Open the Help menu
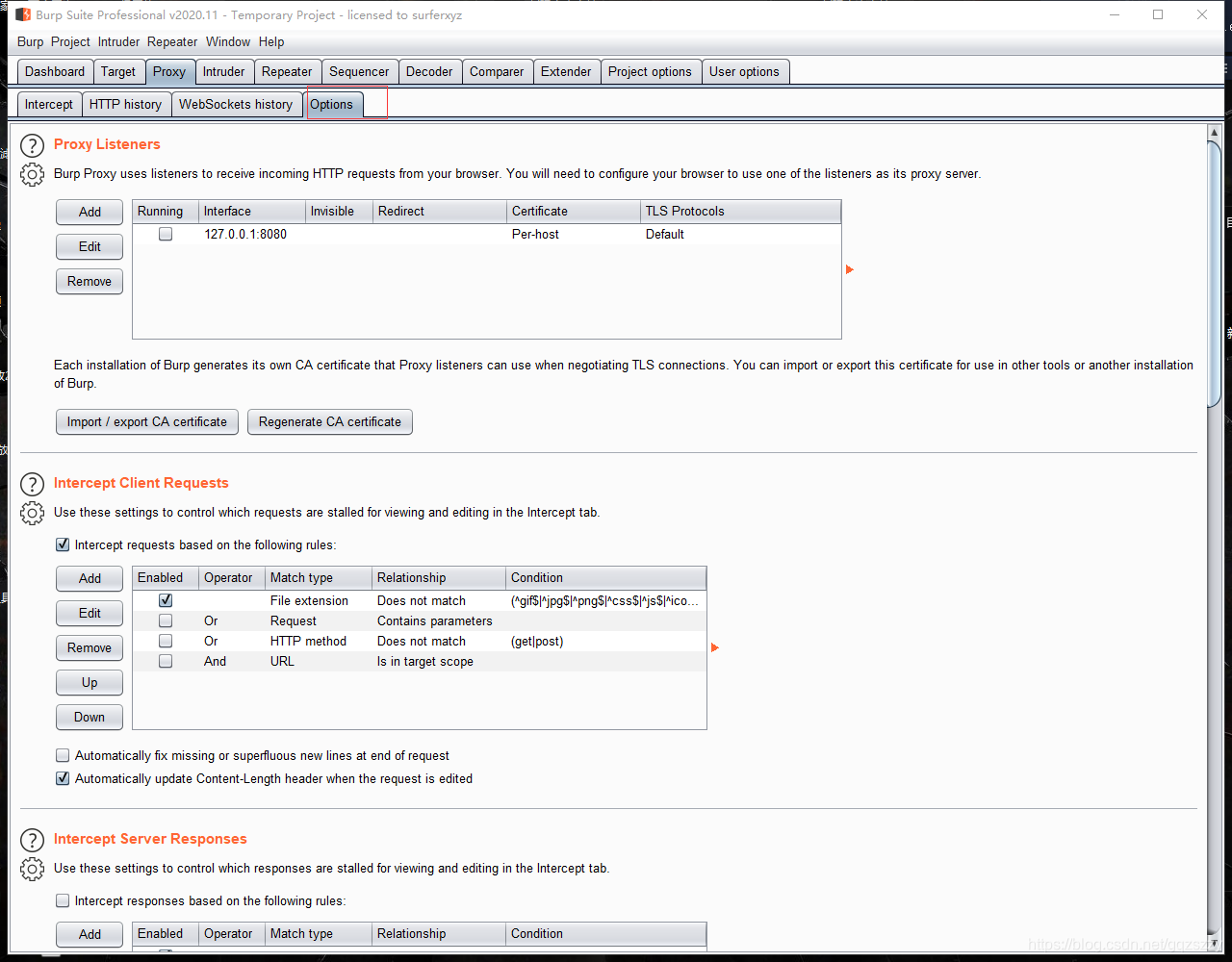The width and height of the screenshot is (1232, 962). pyautogui.click(x=271, y=41)
